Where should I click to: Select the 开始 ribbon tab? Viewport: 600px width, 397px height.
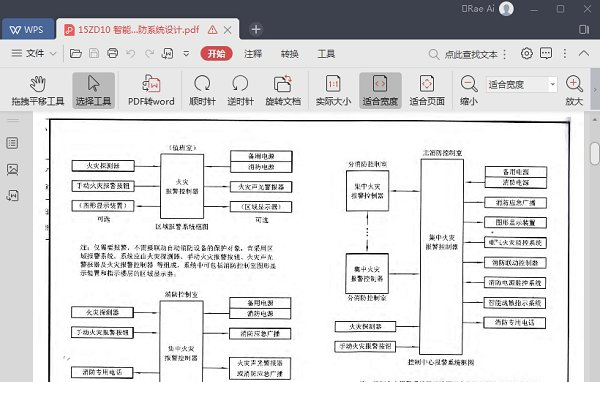pyautogui.click(x=216, y=54)
